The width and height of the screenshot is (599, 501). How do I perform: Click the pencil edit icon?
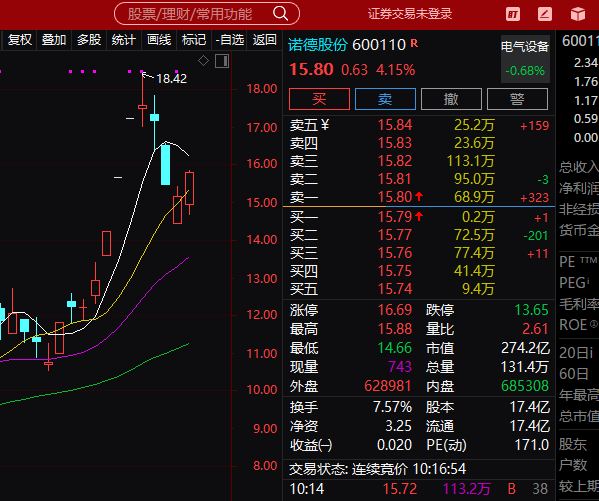545,15
